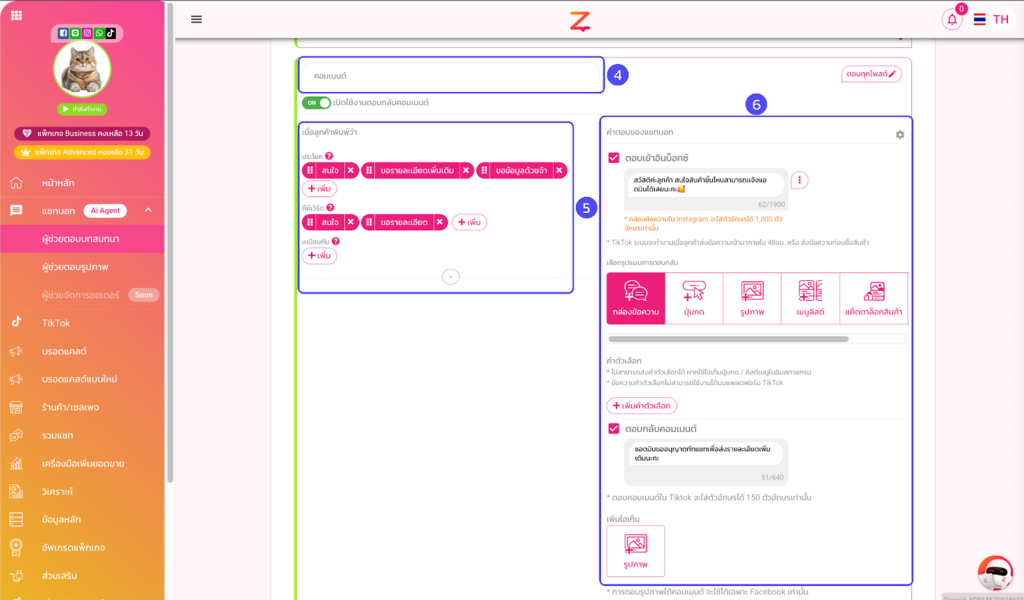Screen dimensions: 1024x600
Task: Click the apps grid icon in sidebar
Action: pyautogui.click(x=17, y=16)
